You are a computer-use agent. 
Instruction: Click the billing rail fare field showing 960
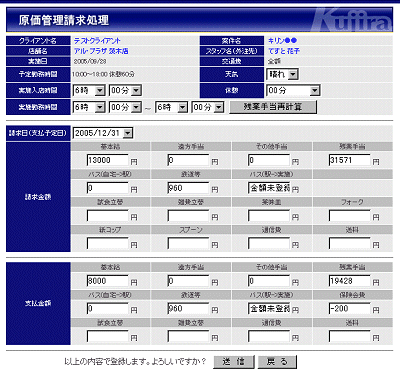[x=188, y=188]
